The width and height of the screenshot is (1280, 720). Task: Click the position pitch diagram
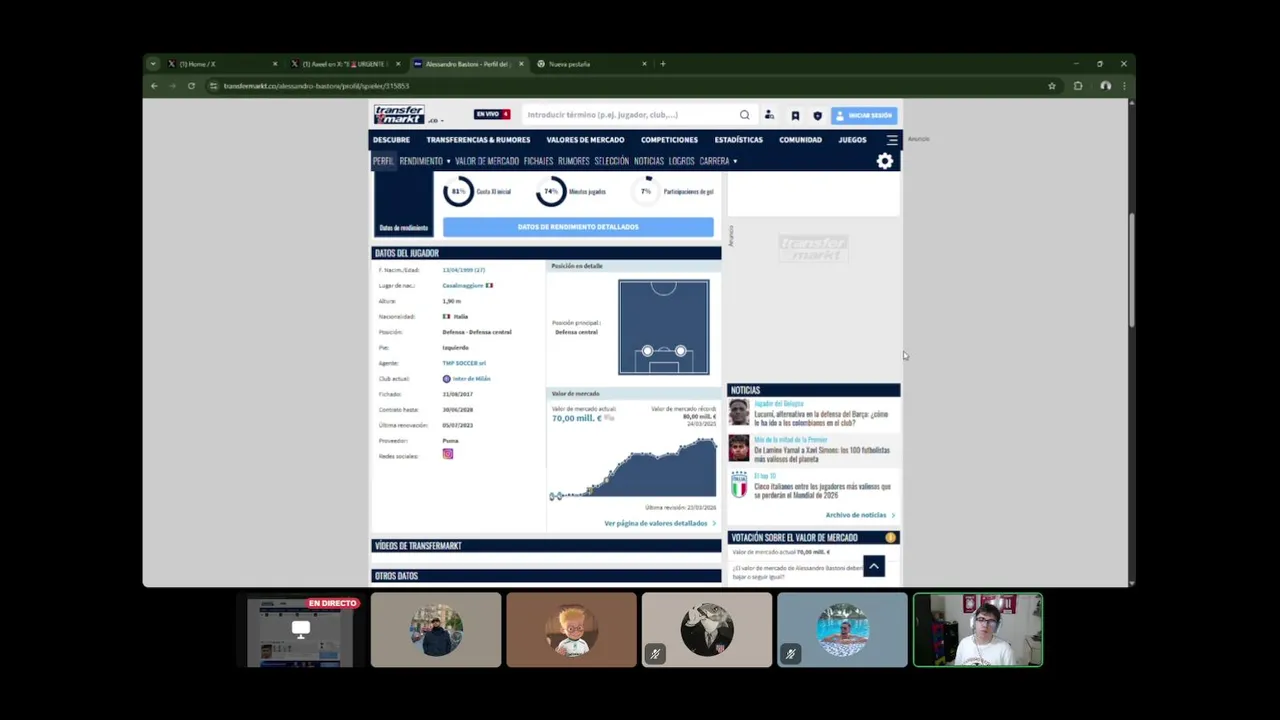pyautogui.click(x=663, y=327)
